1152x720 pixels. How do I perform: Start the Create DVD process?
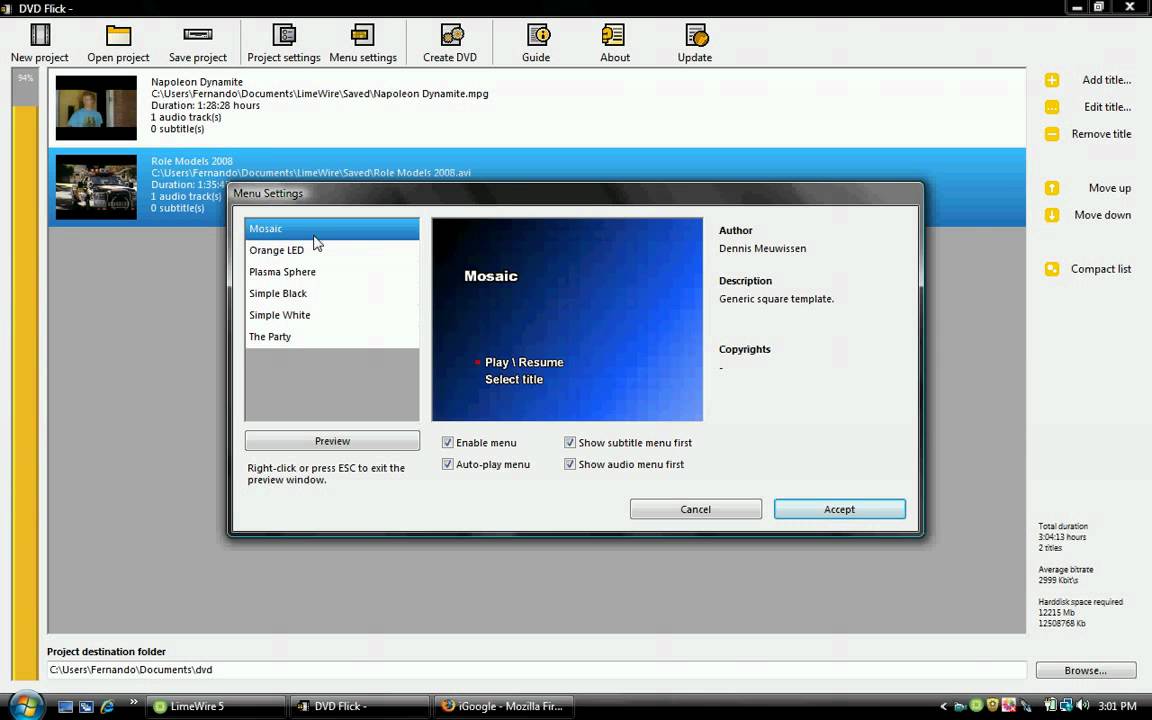pos(449,42)
